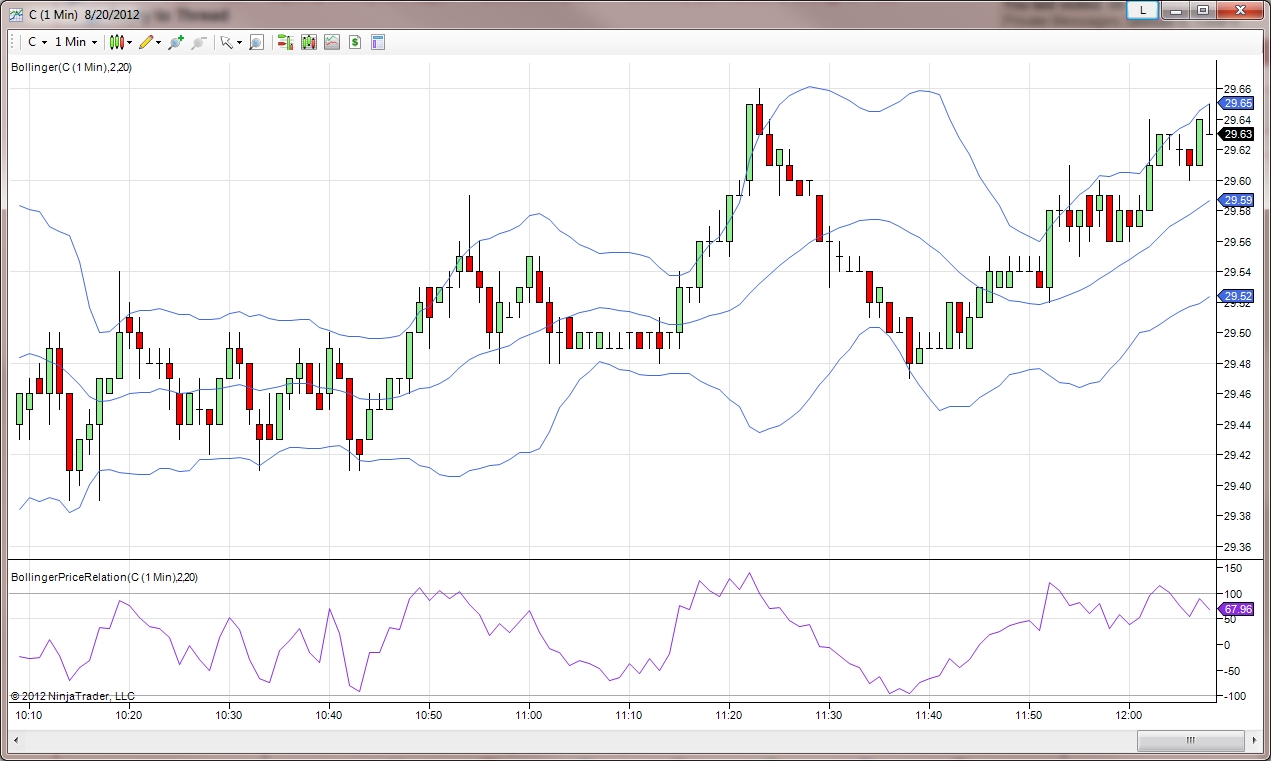Open the instrument symbol C dropdown

37,42
